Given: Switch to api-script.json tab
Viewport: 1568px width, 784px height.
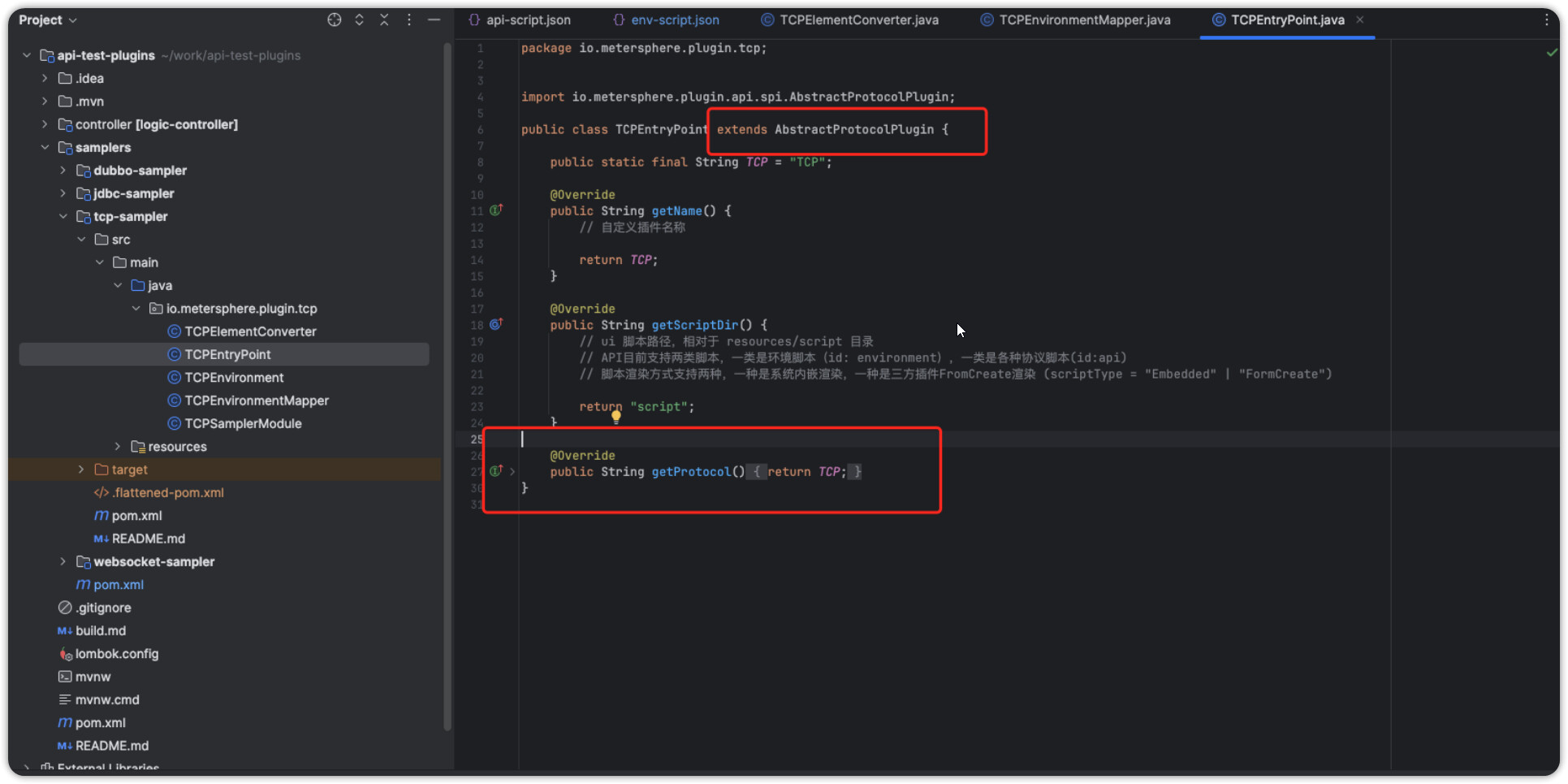Looking at the screenshot, I should pos(520,19).
